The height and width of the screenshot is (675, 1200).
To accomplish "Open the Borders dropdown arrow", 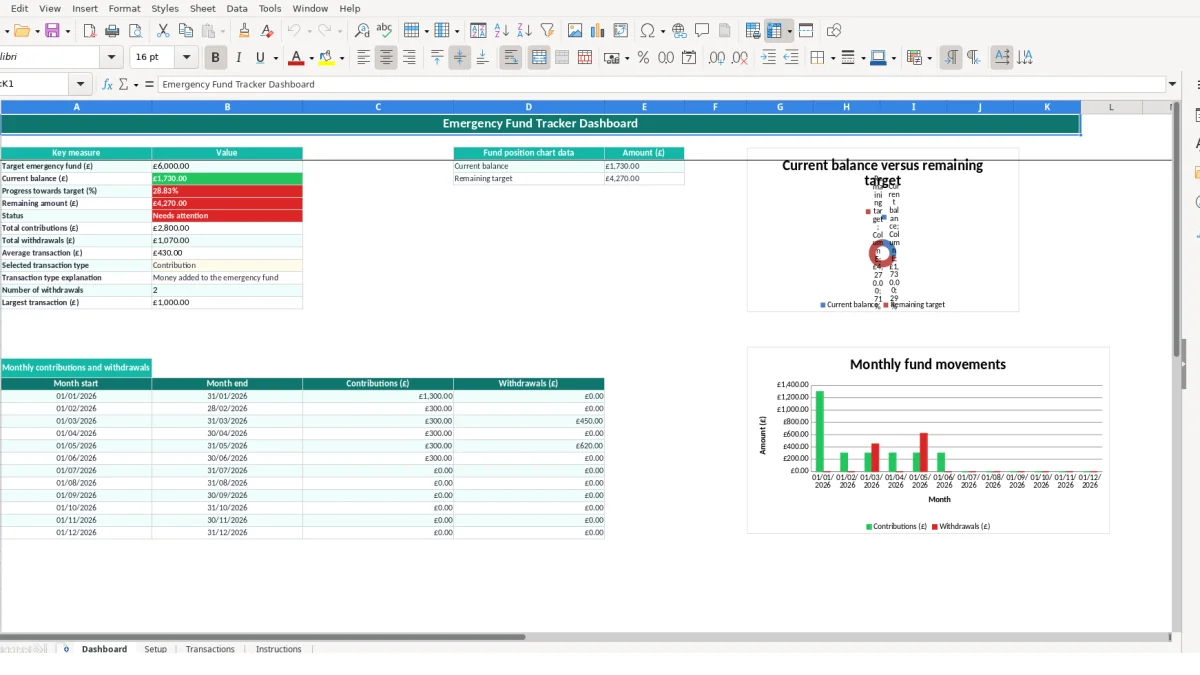I will (x=832, y=58).
